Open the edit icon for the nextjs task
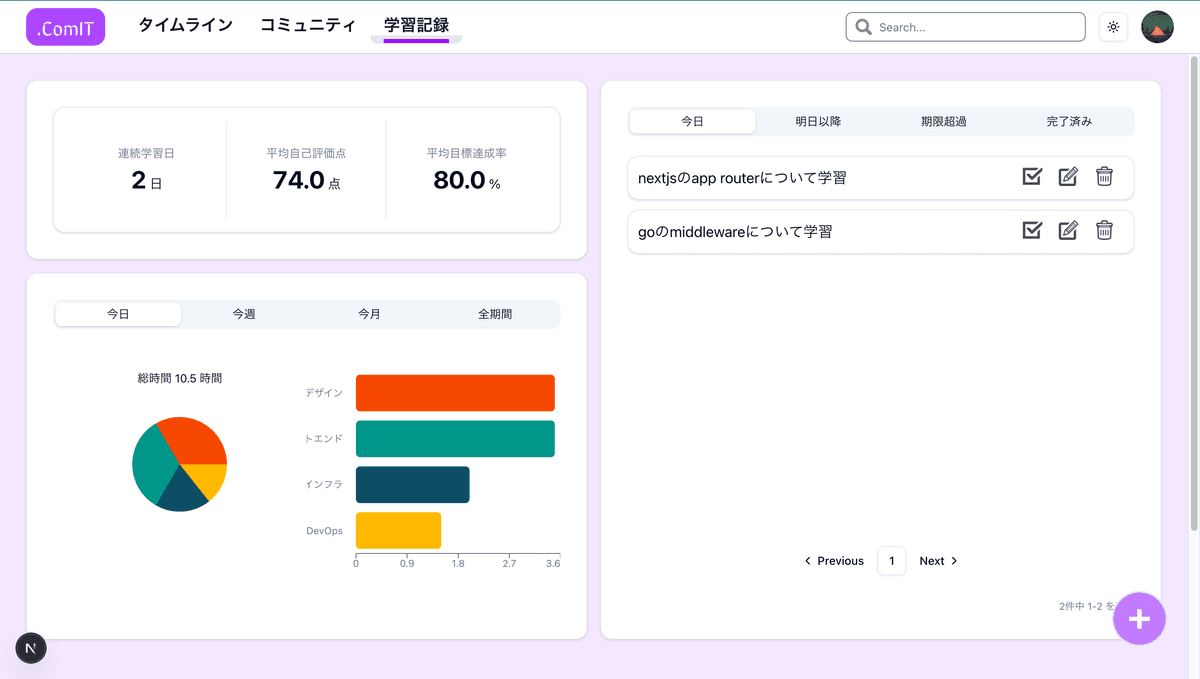 pyautogui.click(x=1068, y=176)
